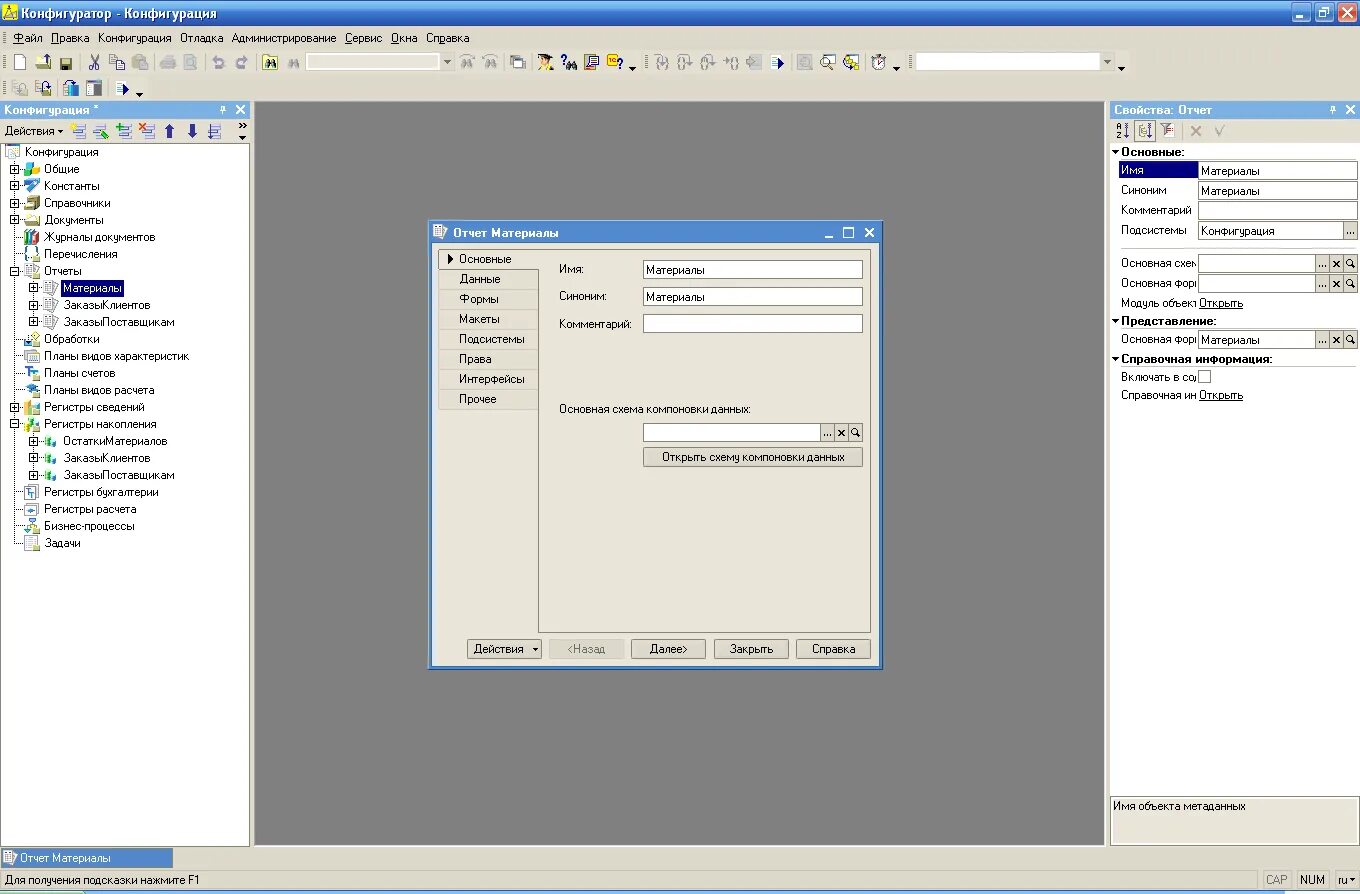Click the Далее> button
The height and width of the screenshot is (894, 1360).
pyautogui.click(x=669, y=649)
